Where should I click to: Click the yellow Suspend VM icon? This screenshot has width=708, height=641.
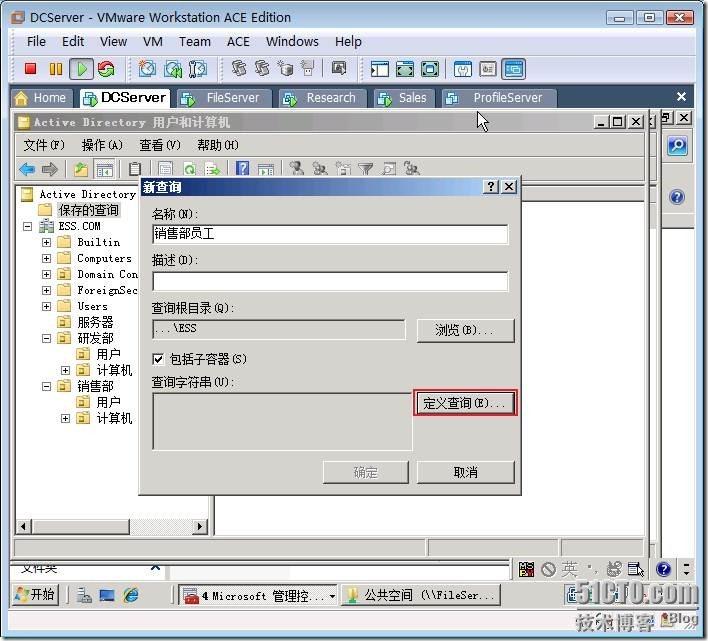[56, 69]
